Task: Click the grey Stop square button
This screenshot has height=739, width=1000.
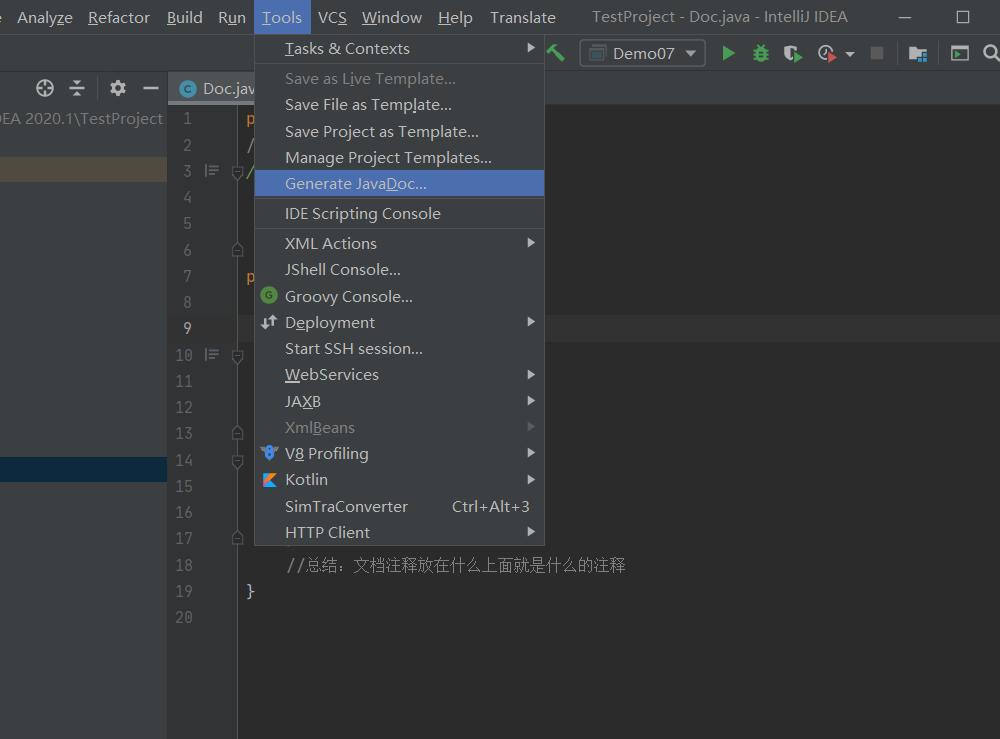Action: 877,54
